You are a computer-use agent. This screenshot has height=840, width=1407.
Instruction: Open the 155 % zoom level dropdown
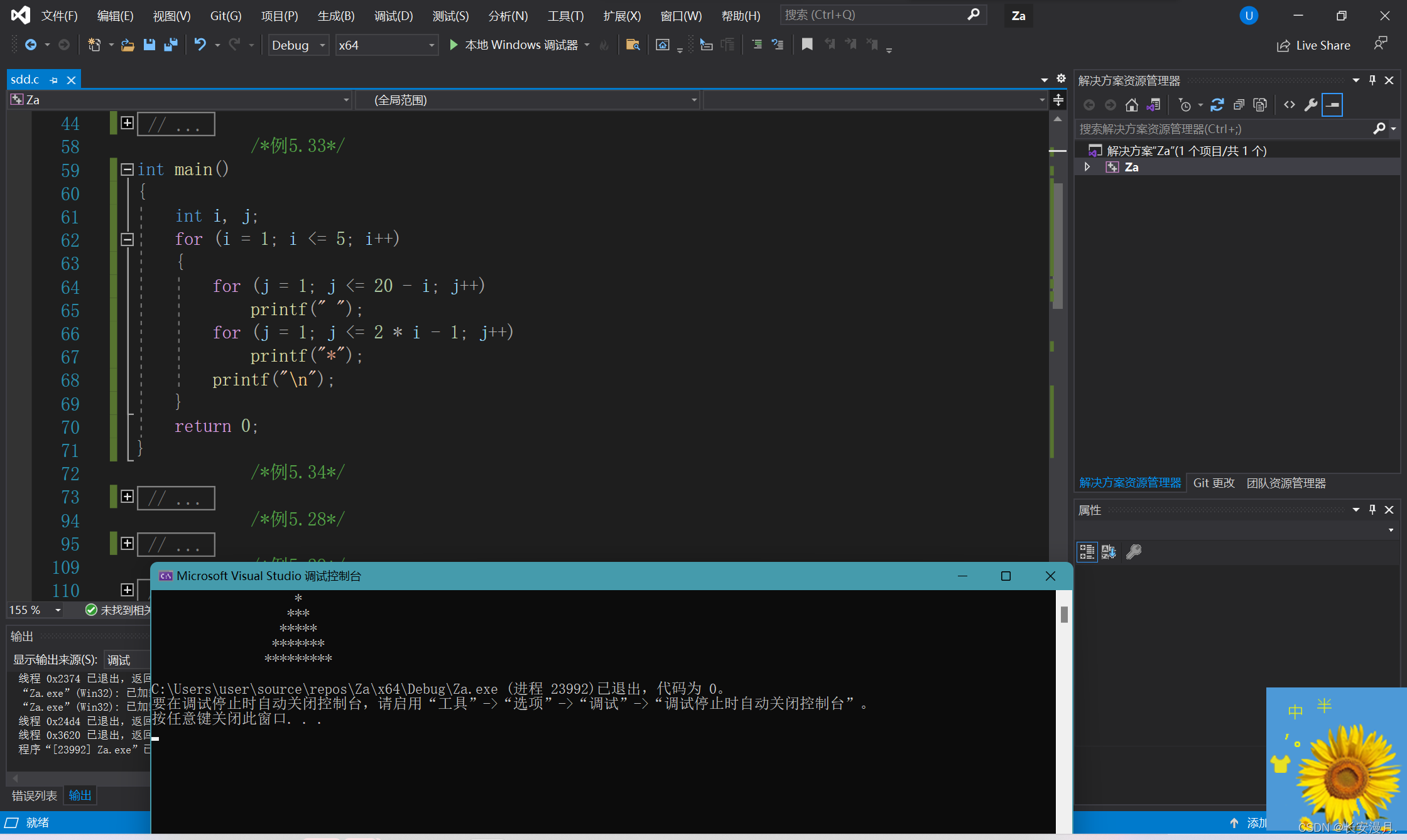(58, 610)
